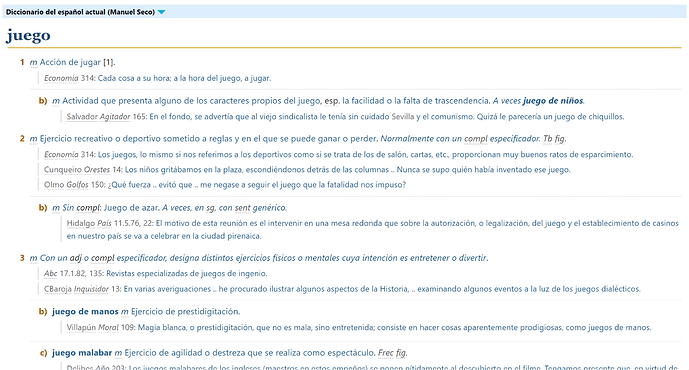Click the 'Diccionario del español actual (Manuel Seco)' title
The height and width of the screenshot is (370, 689).
(x=80, y=12)
